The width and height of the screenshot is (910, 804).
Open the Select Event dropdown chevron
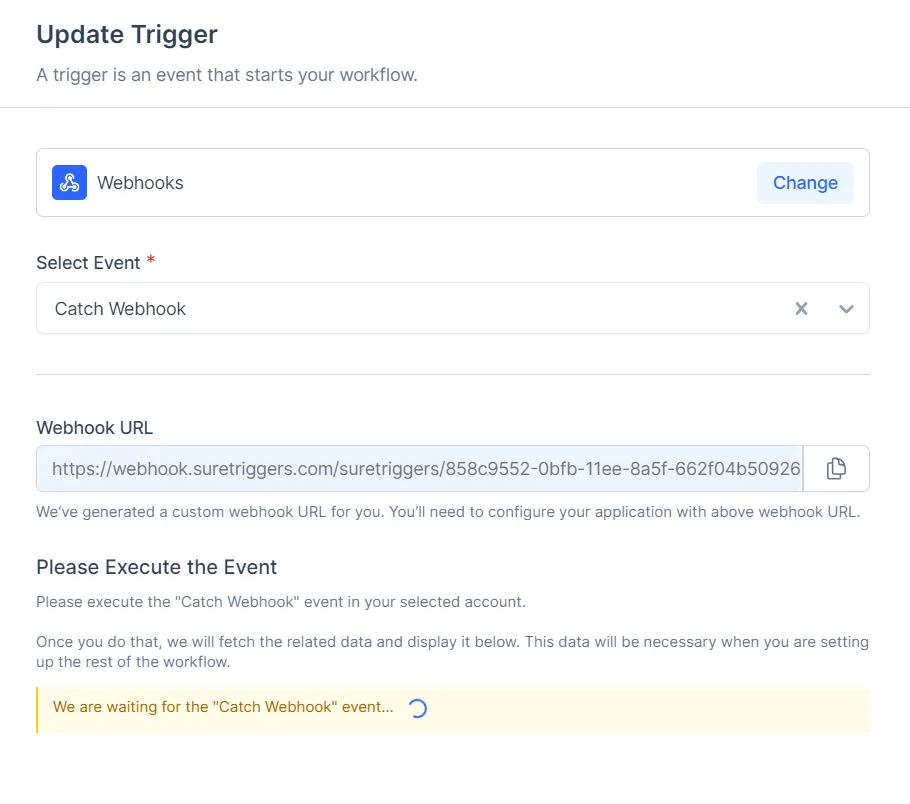tap(846, 309)
